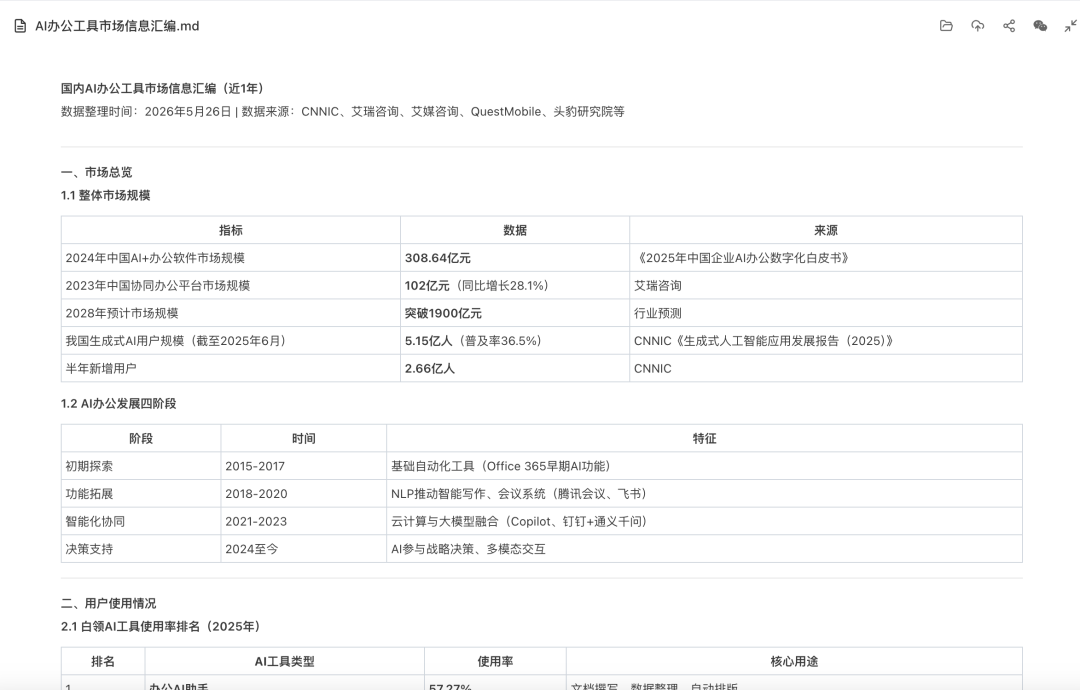Open the folder icon in the top toolbar

(946, 25)
